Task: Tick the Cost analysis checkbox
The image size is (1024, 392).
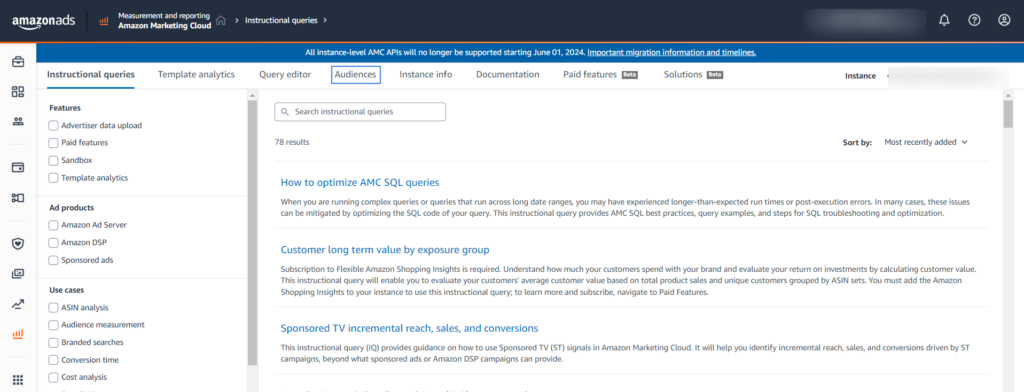Action: [54, 377]
